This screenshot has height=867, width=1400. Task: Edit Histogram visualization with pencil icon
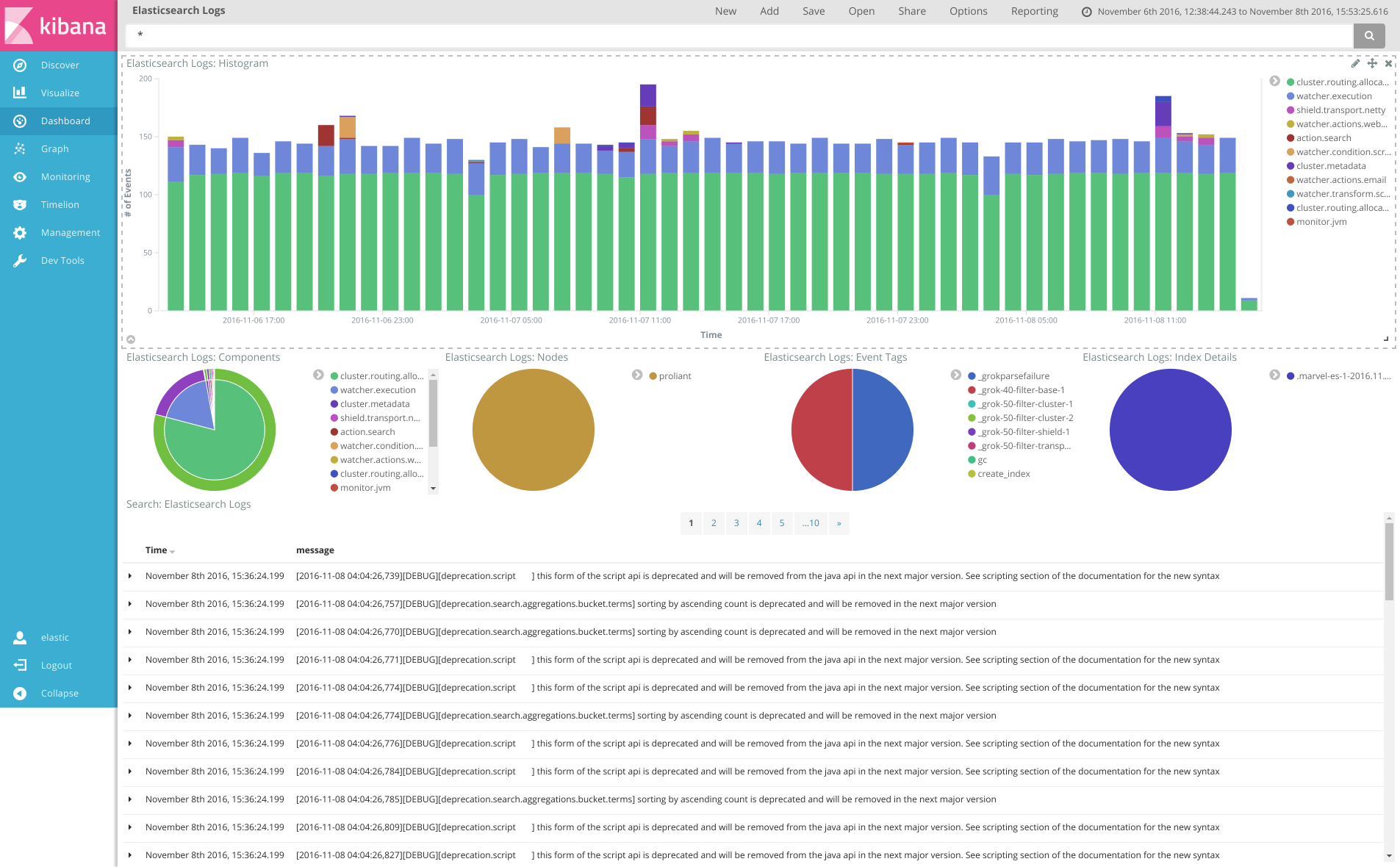pyautogui.click(x=1355, y=64)
